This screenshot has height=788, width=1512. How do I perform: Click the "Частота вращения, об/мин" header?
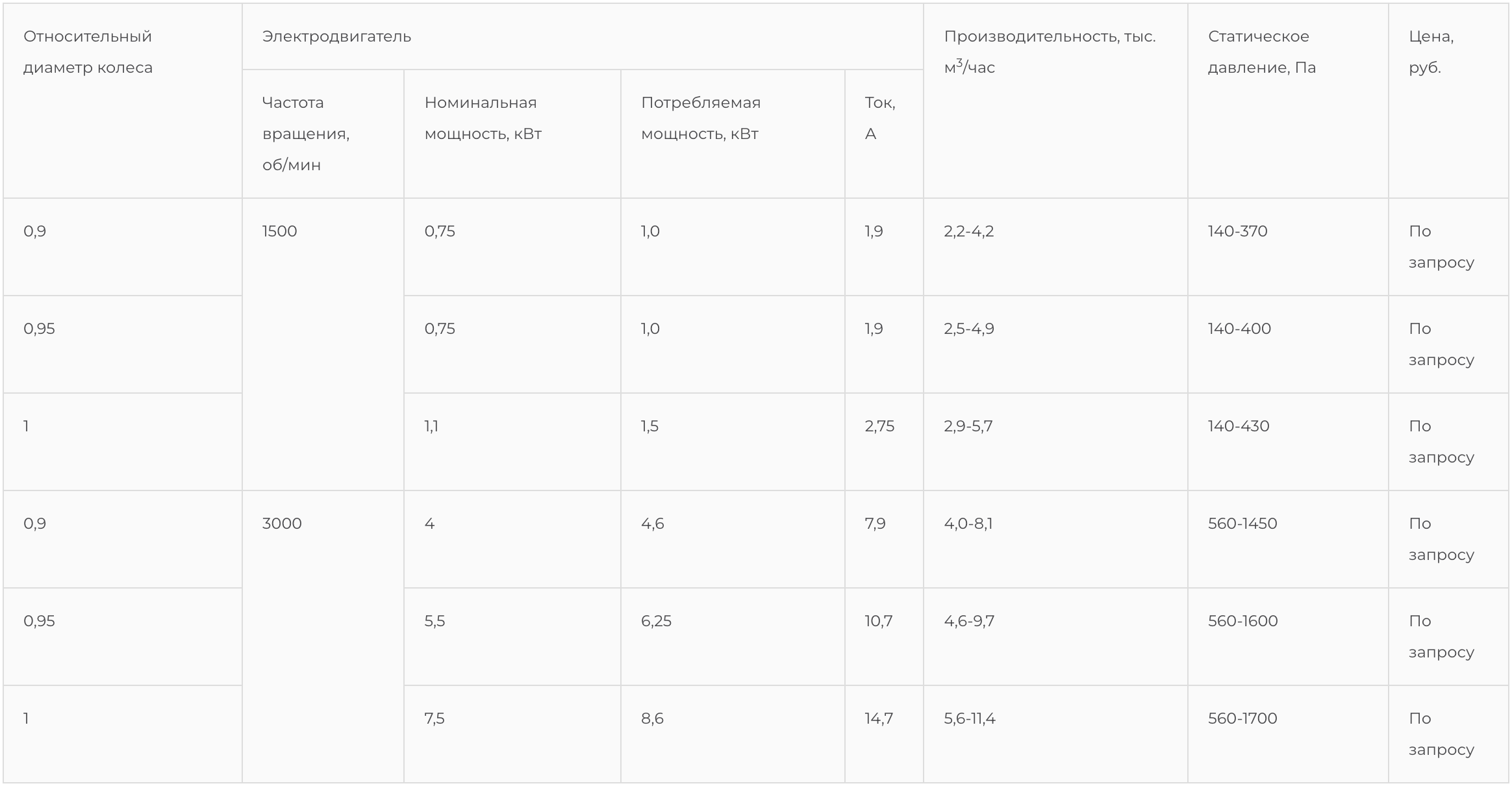[x=305, y=133]
